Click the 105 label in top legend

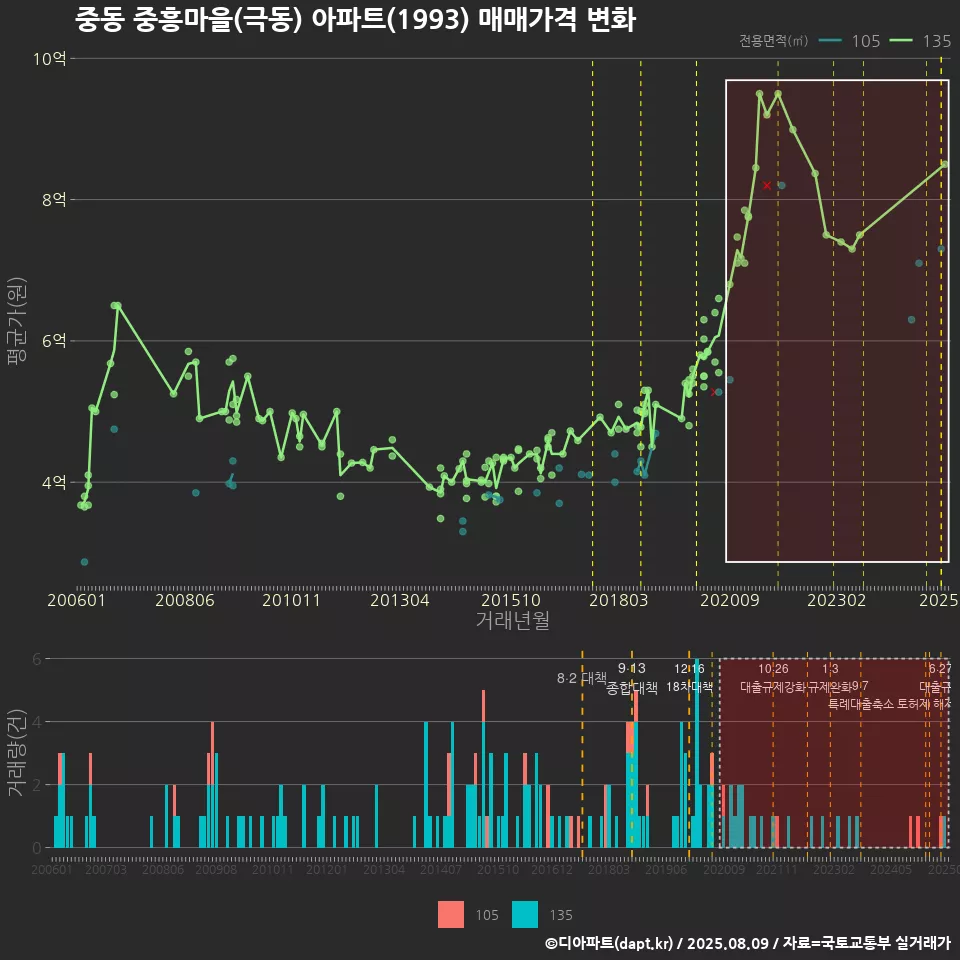(866, 41)
